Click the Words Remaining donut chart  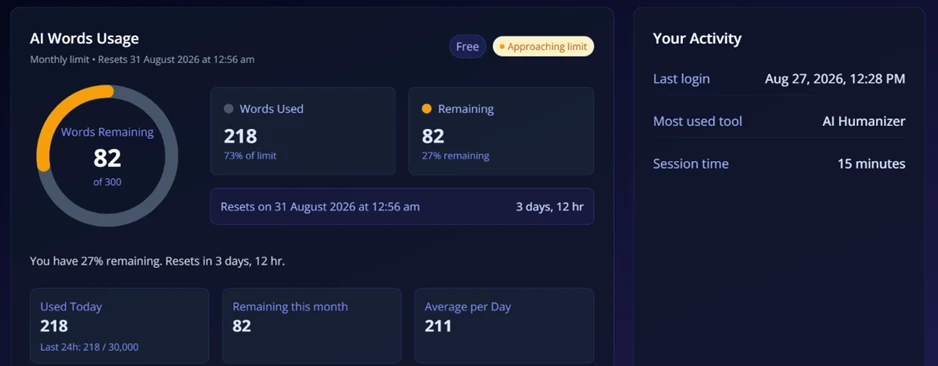coord(107,155)
